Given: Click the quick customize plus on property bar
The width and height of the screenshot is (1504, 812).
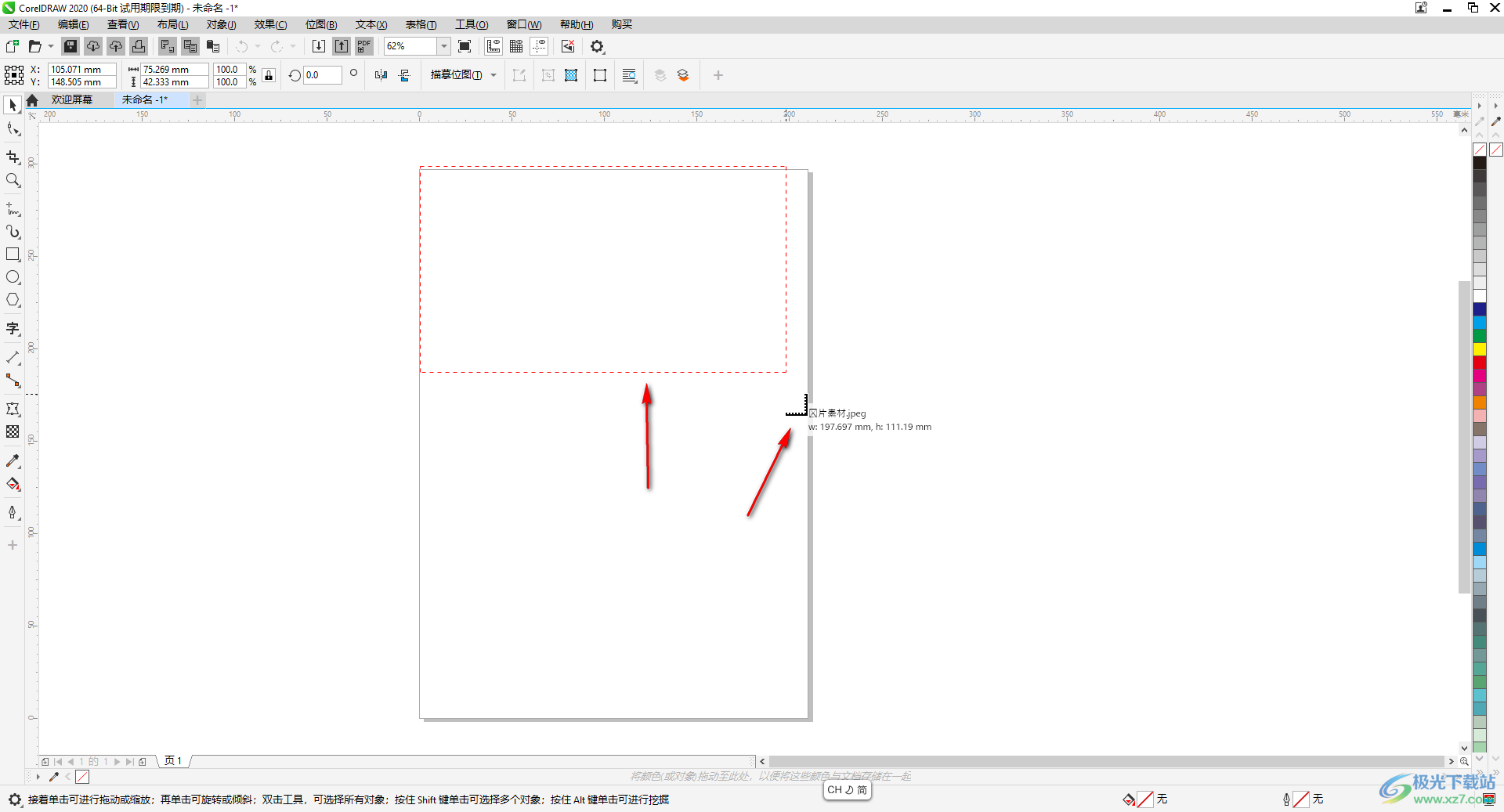Looking at the screenshot, I should click(x=718, y=75).
